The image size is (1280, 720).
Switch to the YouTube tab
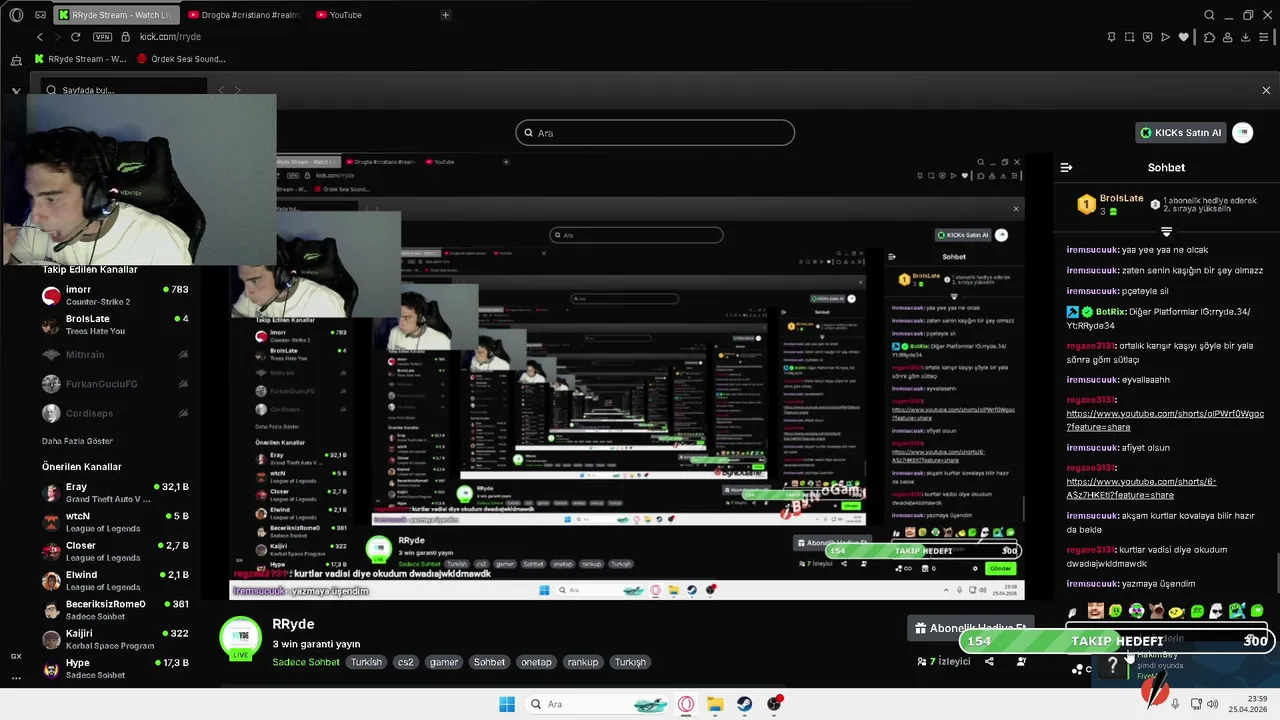tap(340, 15)
